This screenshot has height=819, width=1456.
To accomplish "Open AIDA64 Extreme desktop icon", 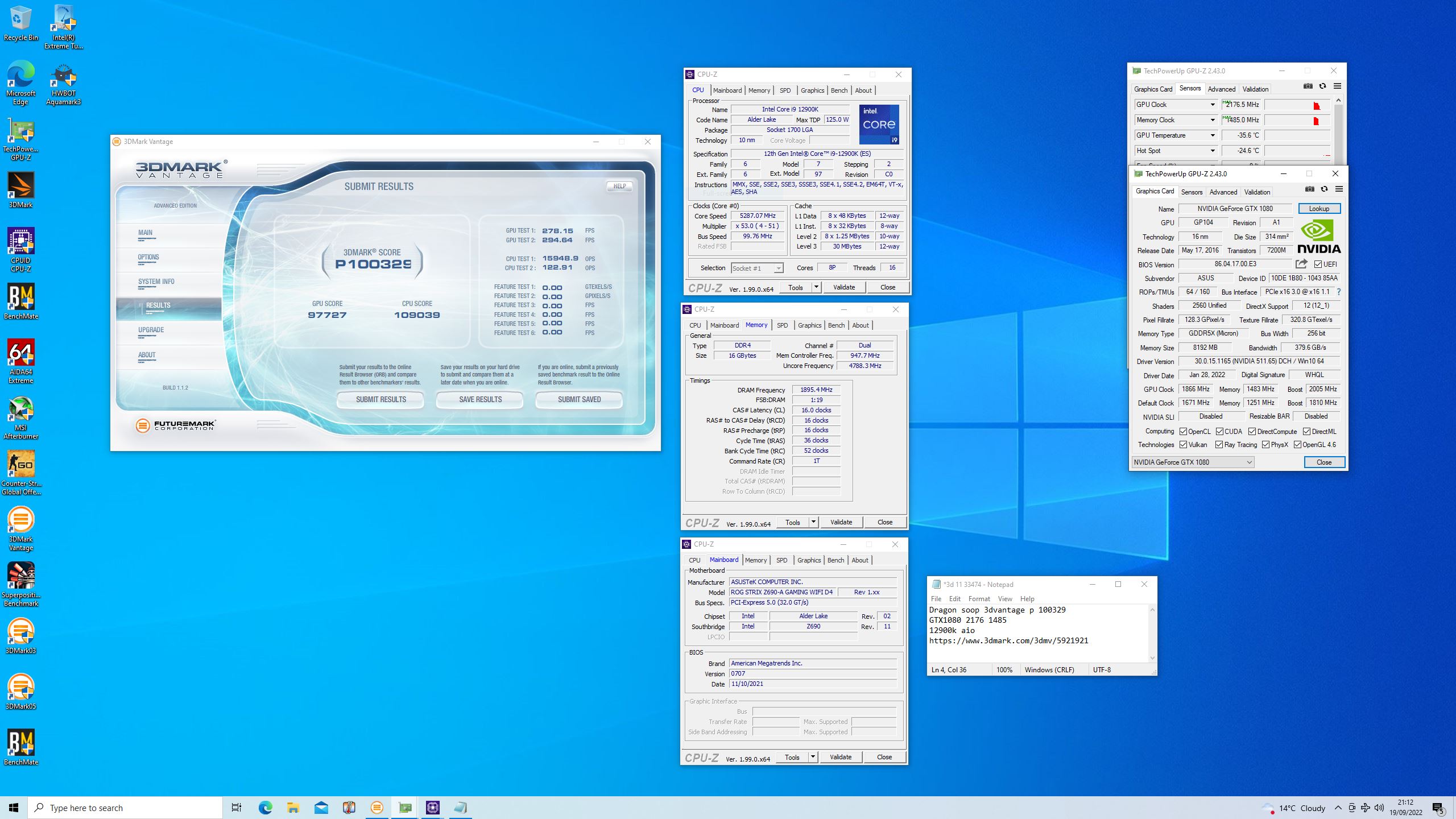I will (x=21, y=361).
